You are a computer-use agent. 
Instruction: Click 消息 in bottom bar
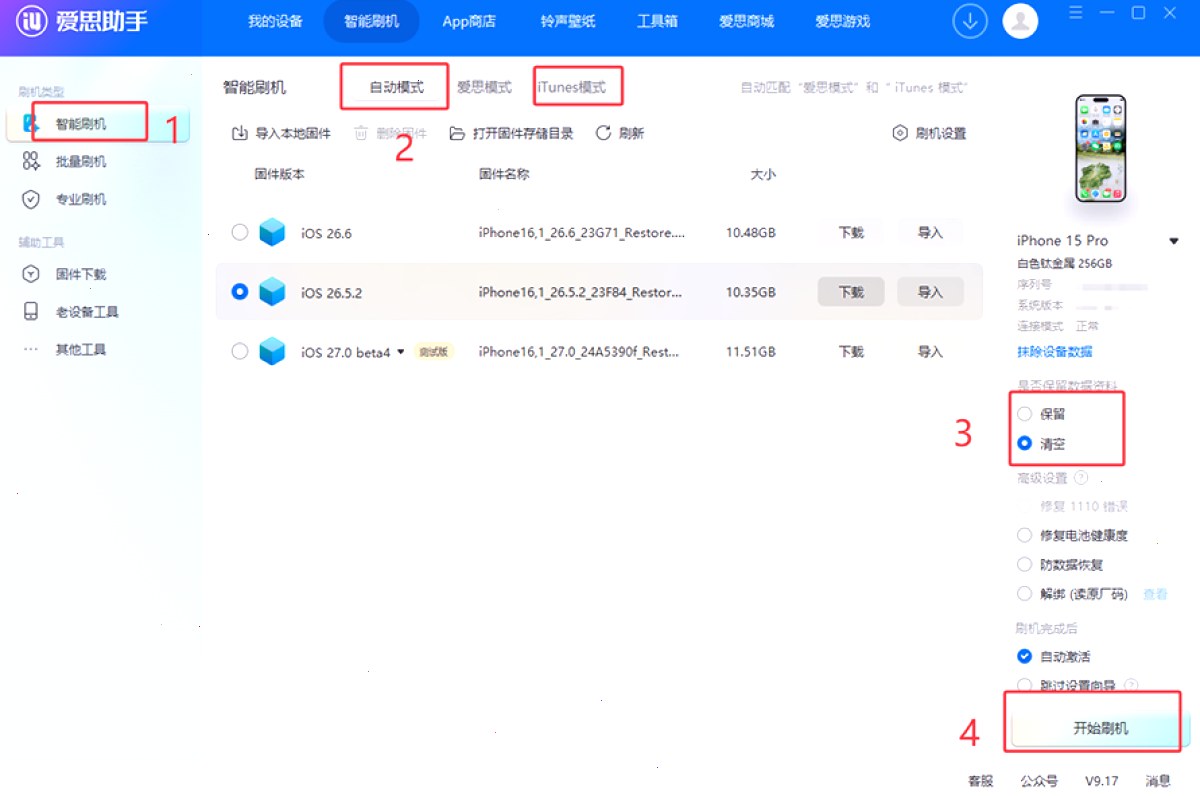(1157, 781)
